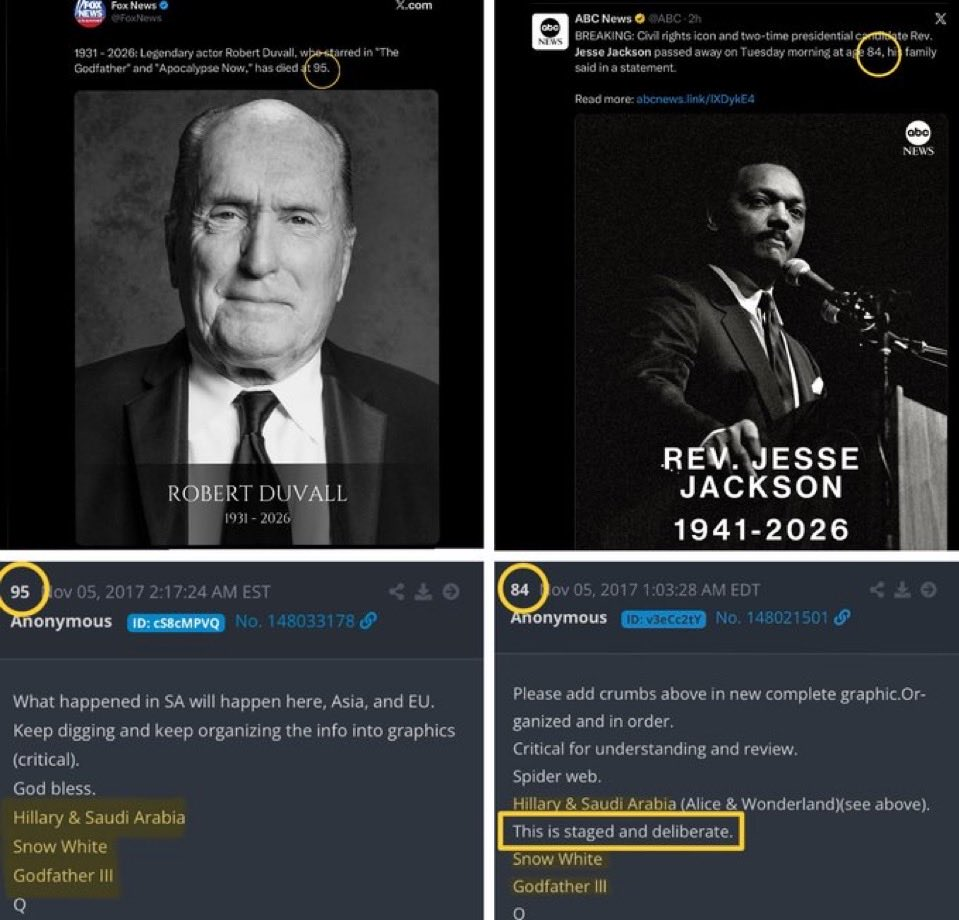Click the download icon on post 95
This screenshot has height=920, width=959.
423,591
